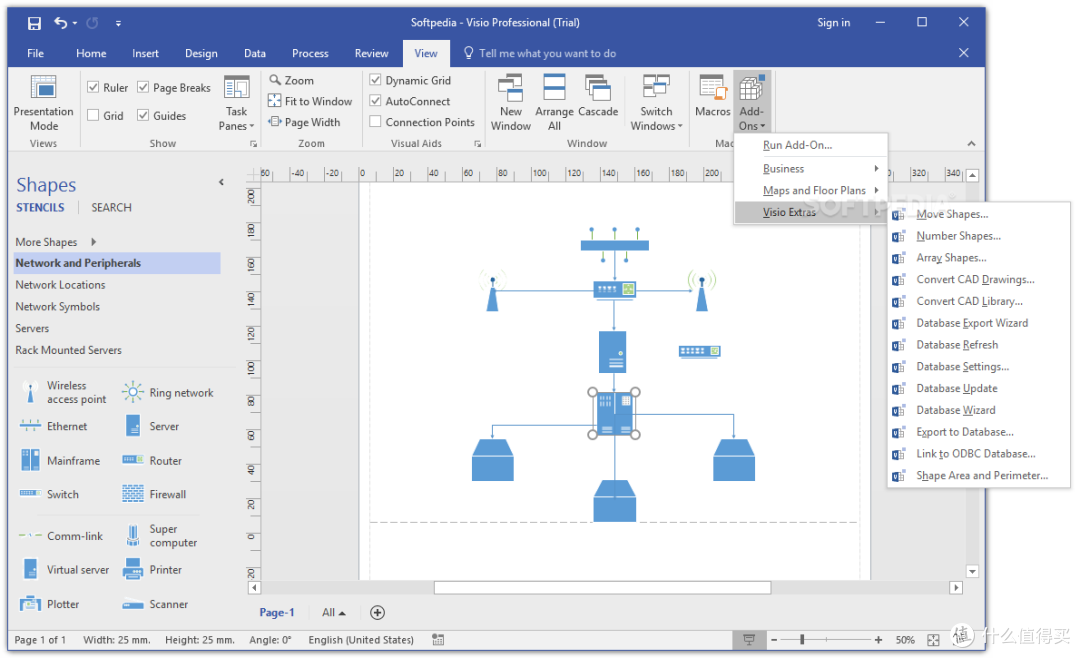
Task: Enable the Grid checkbox
Action: point(93,115)
